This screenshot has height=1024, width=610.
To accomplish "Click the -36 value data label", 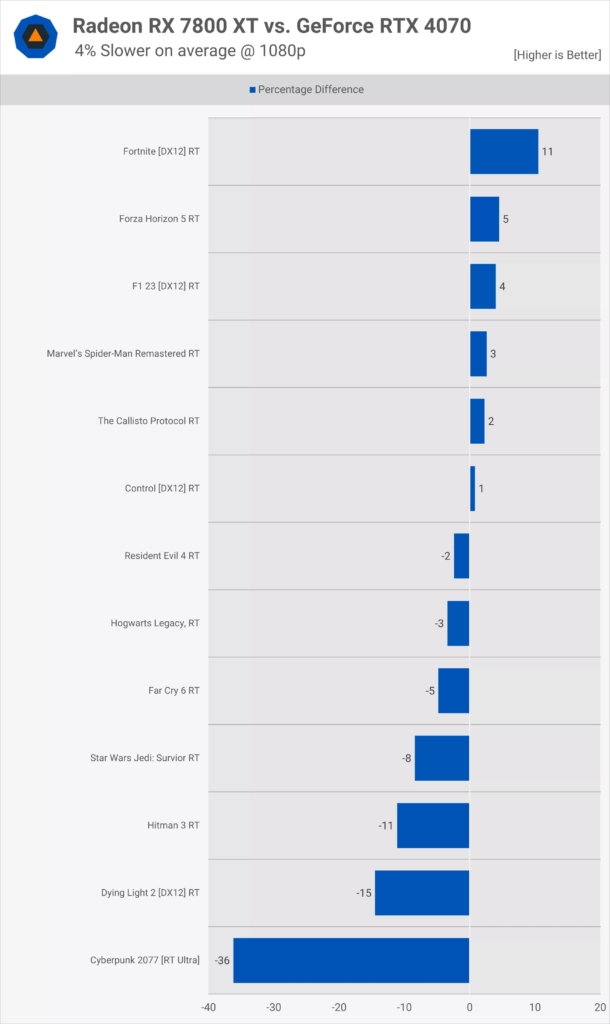I will click(221, 960).
